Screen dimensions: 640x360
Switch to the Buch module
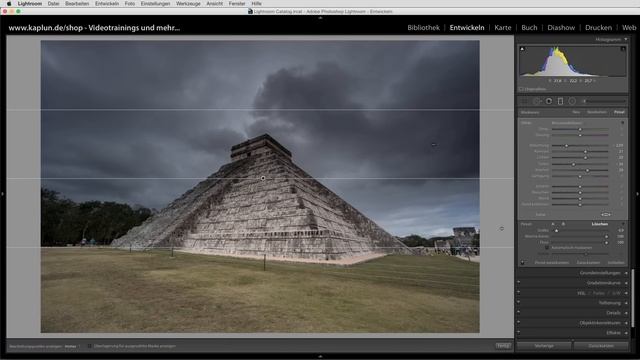tap(529, 28)
